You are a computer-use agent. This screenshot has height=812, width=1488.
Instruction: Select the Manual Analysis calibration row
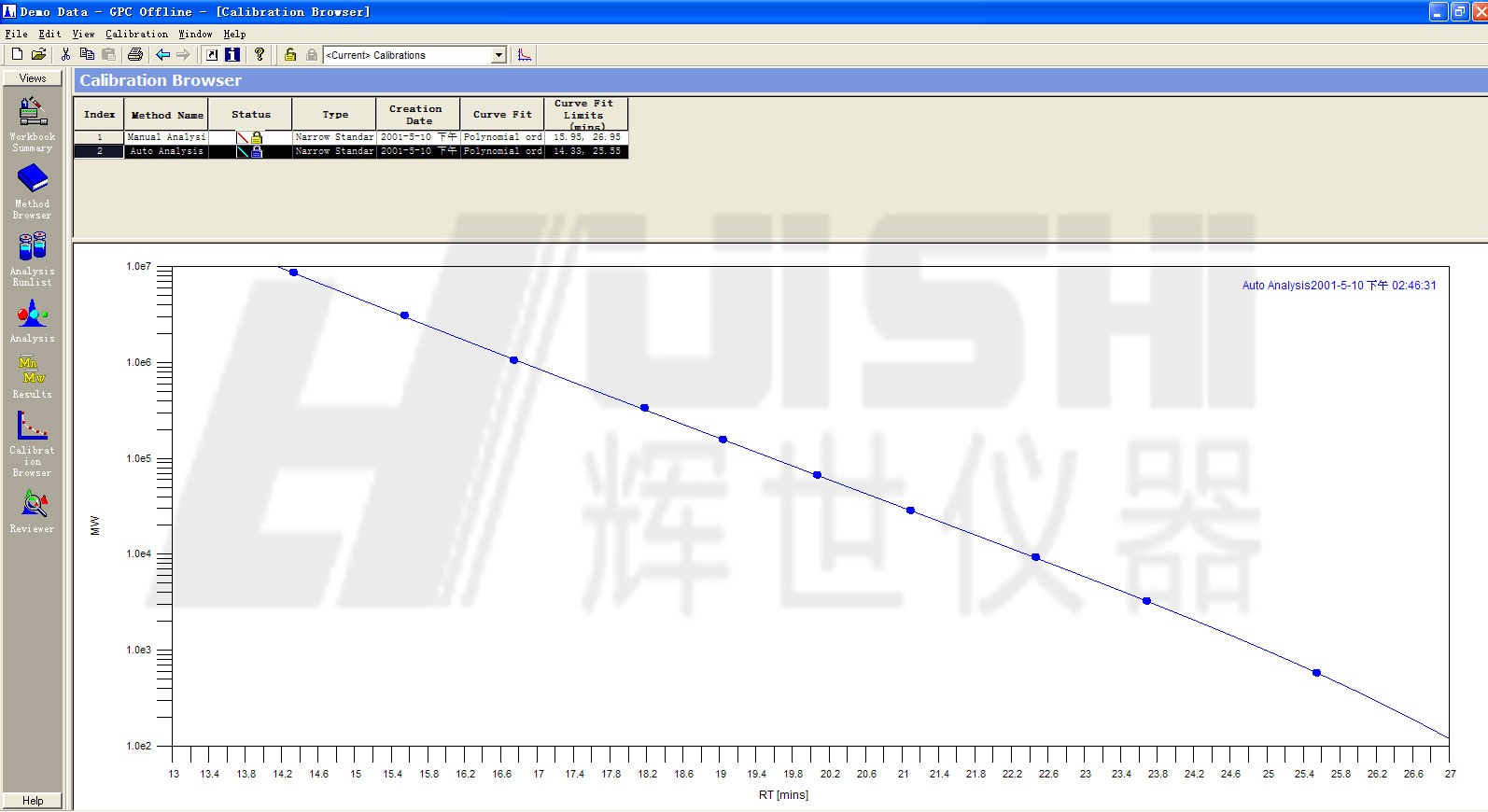(166, 137)
